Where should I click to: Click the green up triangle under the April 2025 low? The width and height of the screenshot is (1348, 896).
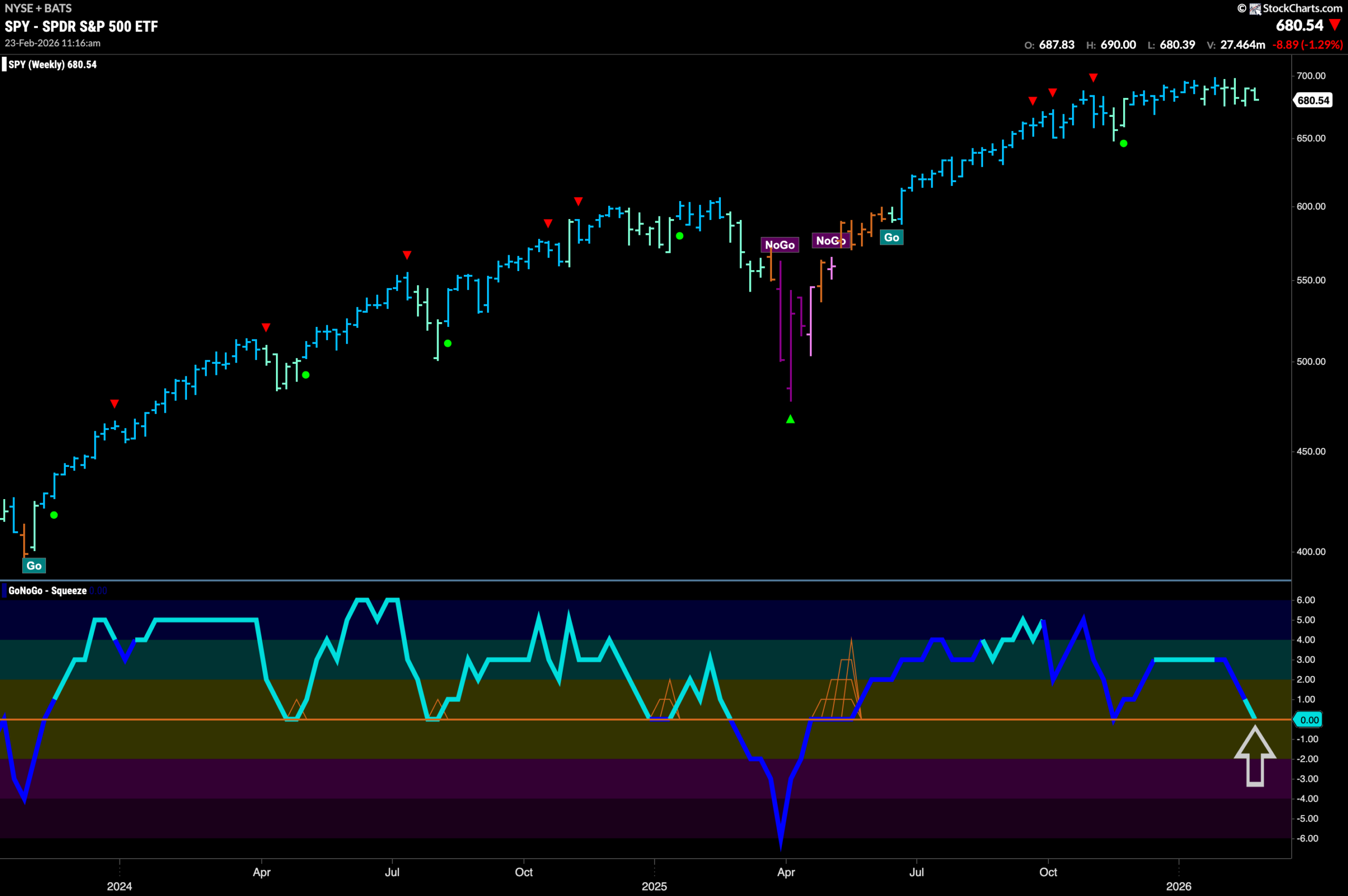coord(790,420)
